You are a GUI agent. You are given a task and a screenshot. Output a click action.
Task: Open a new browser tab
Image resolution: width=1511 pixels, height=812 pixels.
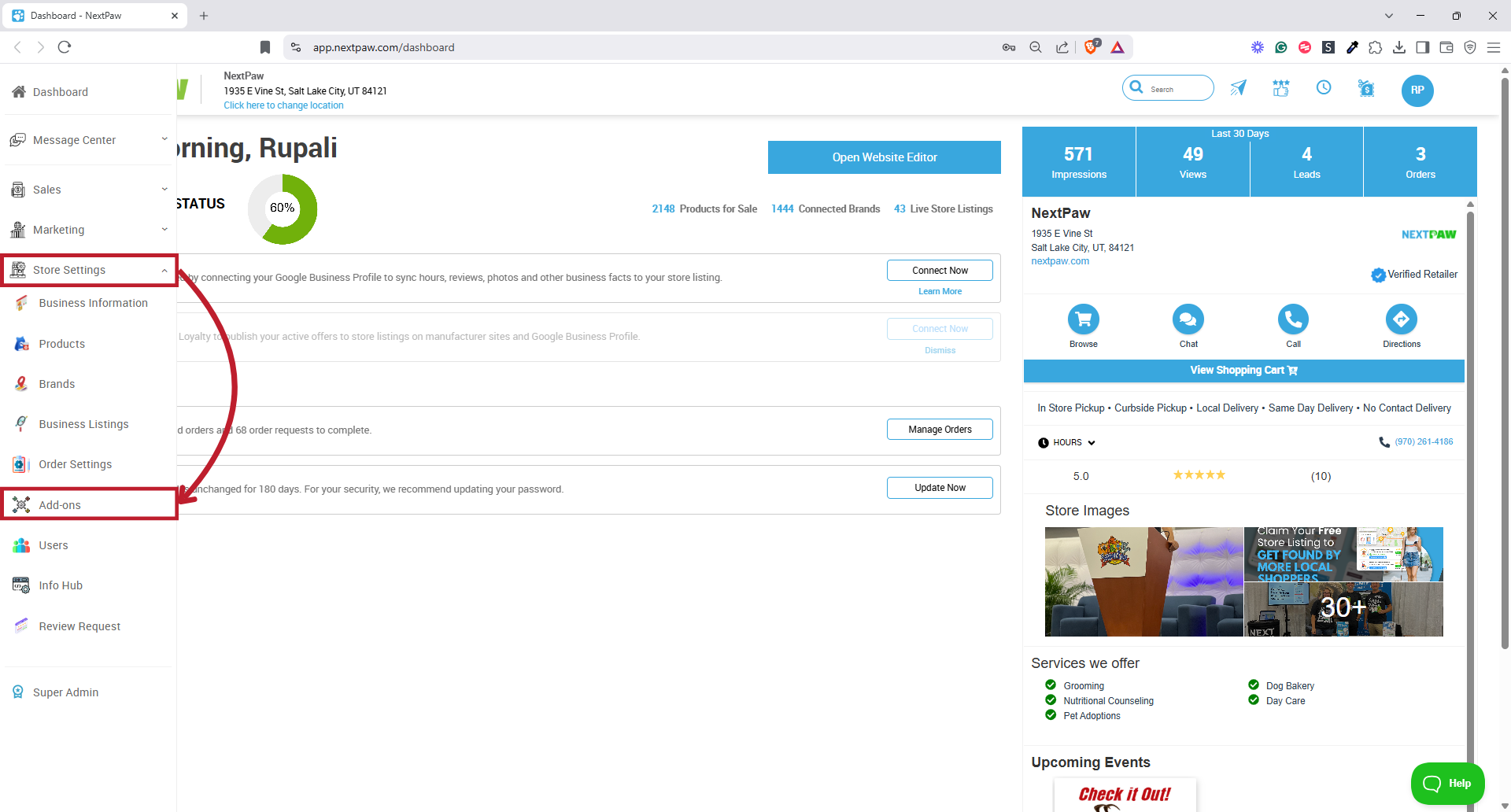pos(204,16)
